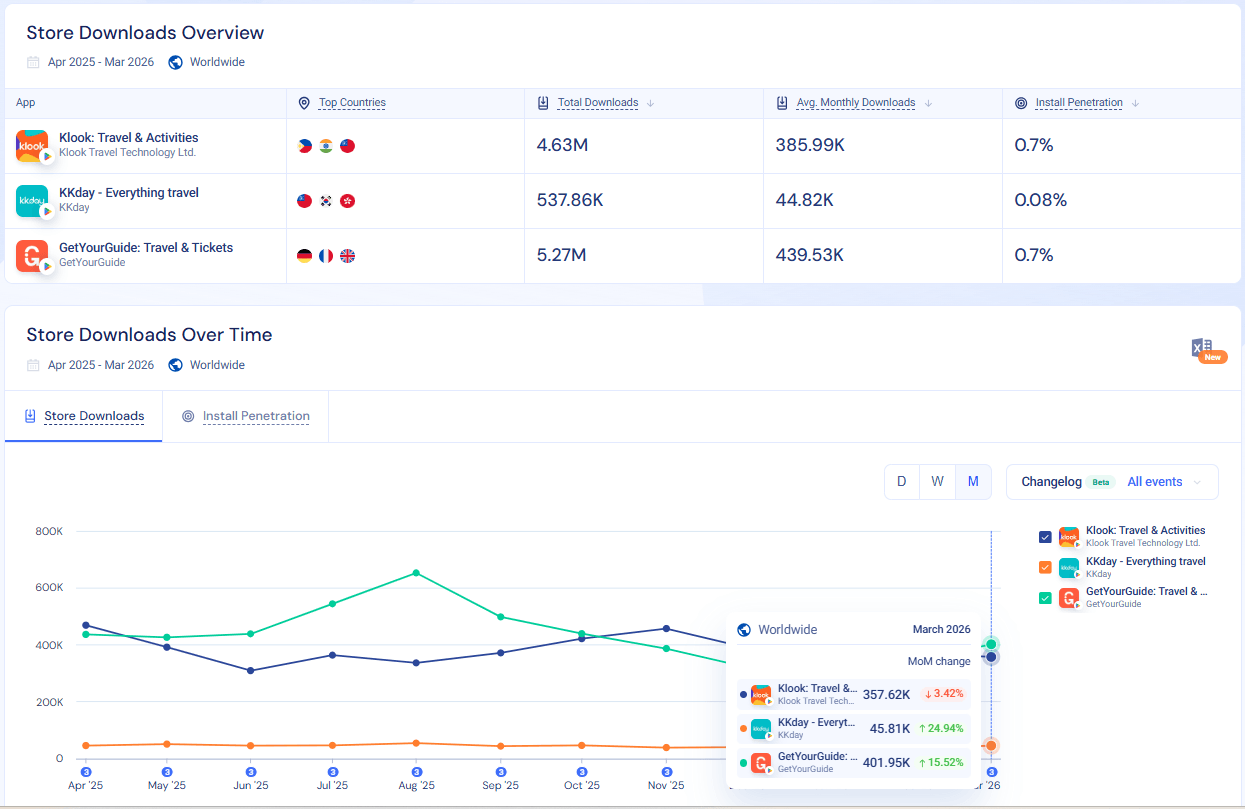1245x809 pixels.
Task: Open the changelog event marker under Nov '25
Action: 665,772
